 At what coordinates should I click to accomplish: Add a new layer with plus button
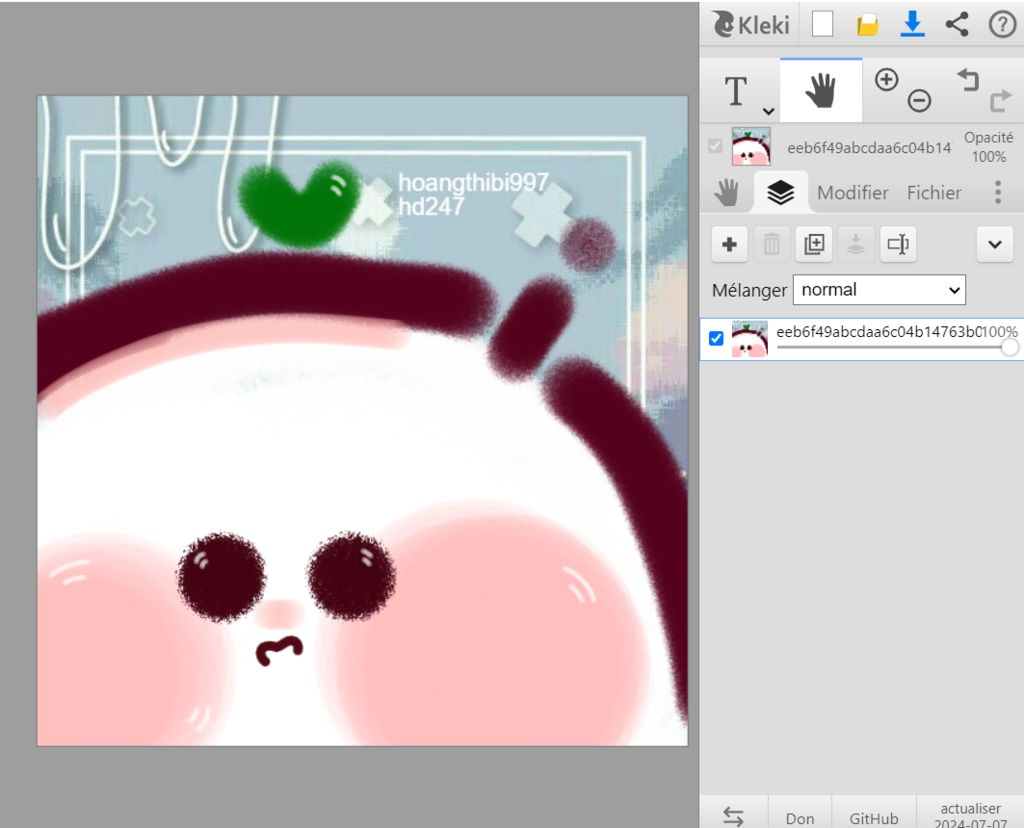click(730, 244)
